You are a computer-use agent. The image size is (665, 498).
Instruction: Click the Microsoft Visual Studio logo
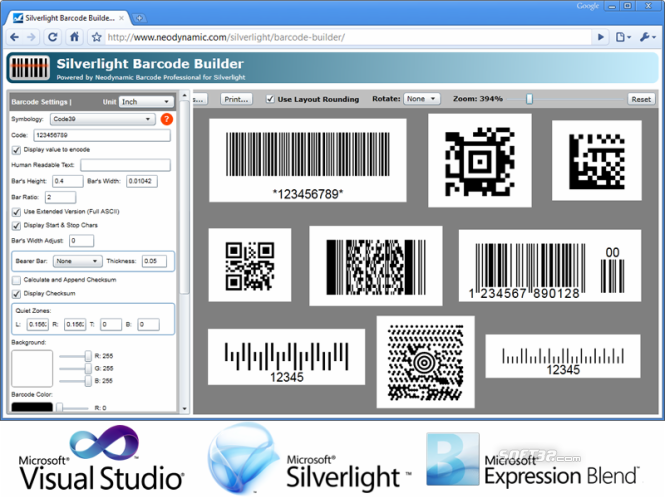tap(101, 459)
